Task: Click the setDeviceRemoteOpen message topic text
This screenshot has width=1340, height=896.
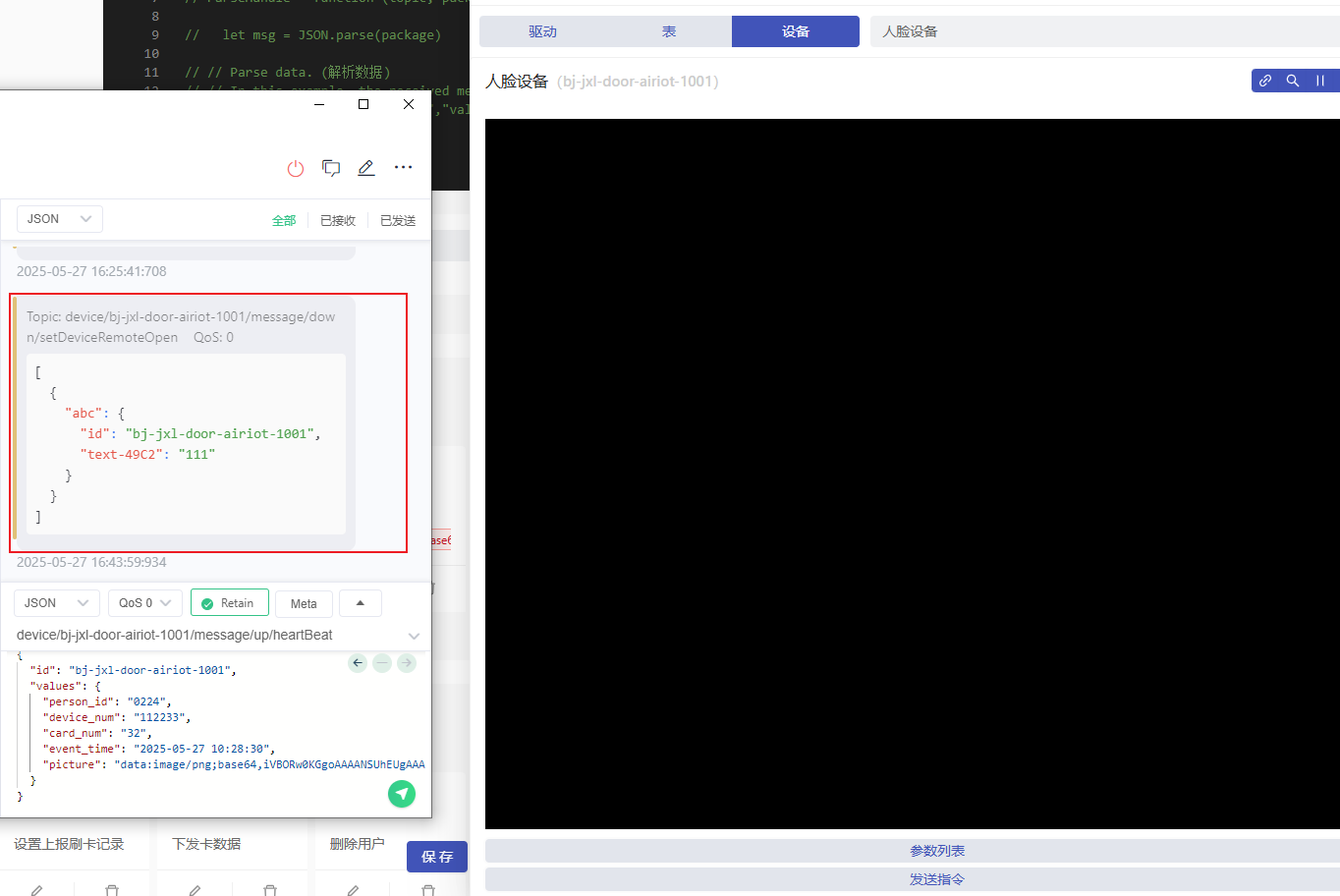Action: point(181,327)
